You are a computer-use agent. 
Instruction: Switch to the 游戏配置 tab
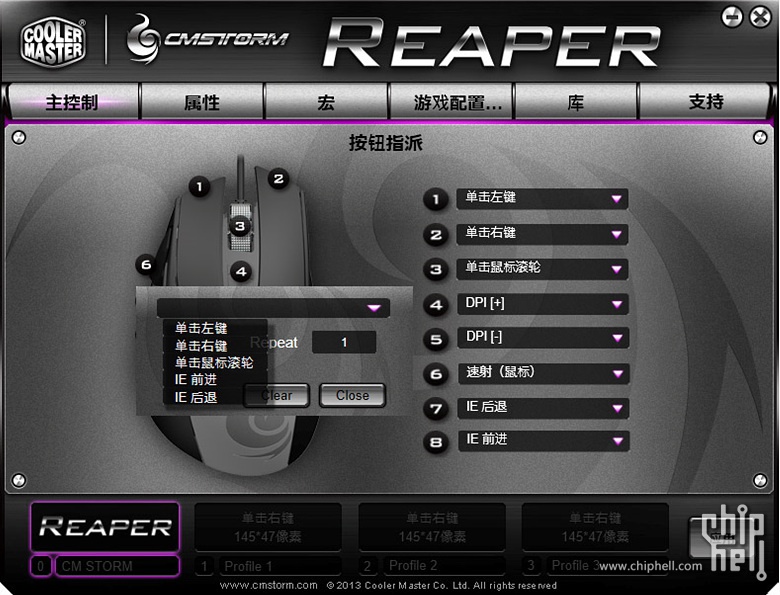[451, 102]
